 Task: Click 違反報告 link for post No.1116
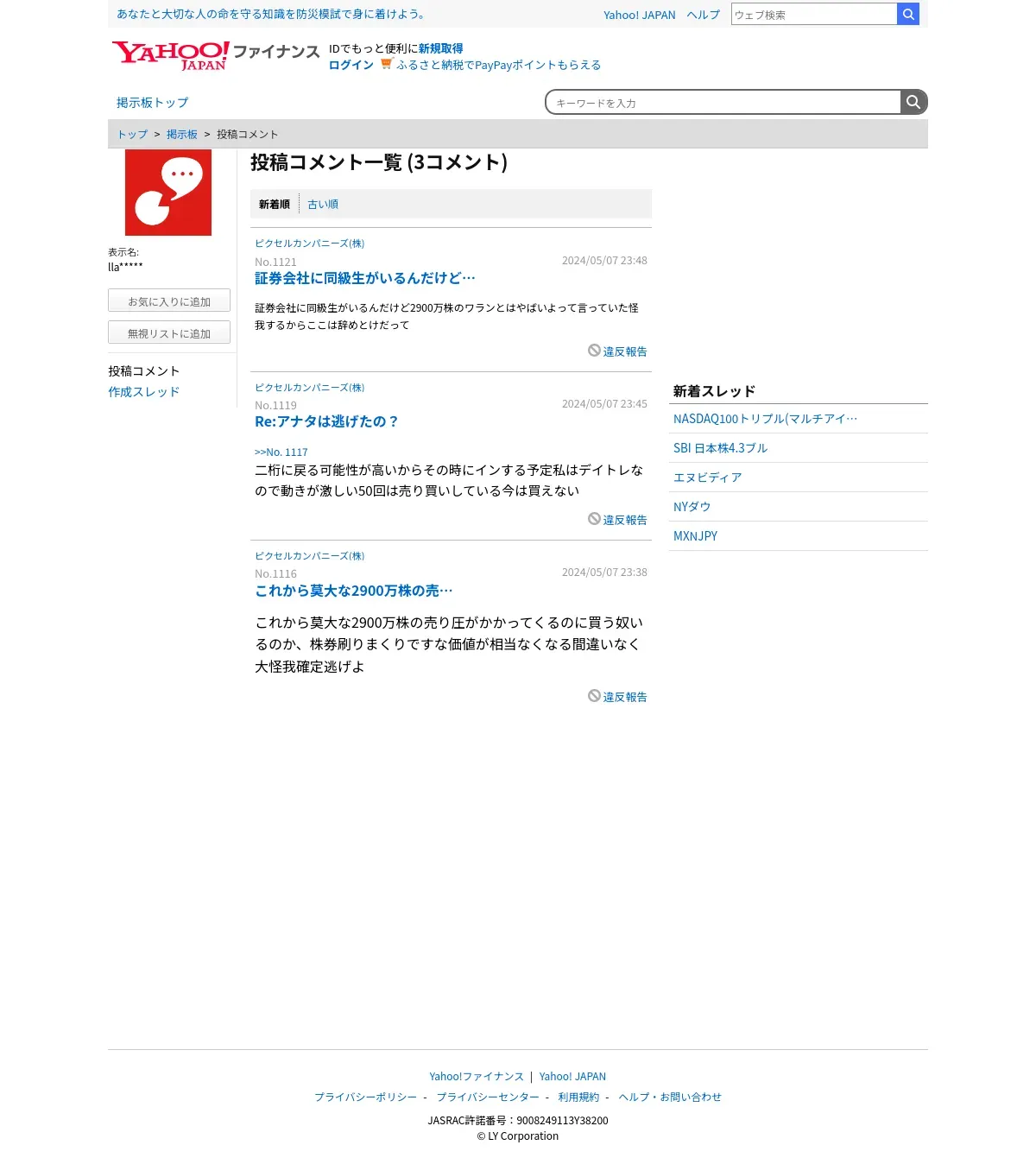coord(625,697)
